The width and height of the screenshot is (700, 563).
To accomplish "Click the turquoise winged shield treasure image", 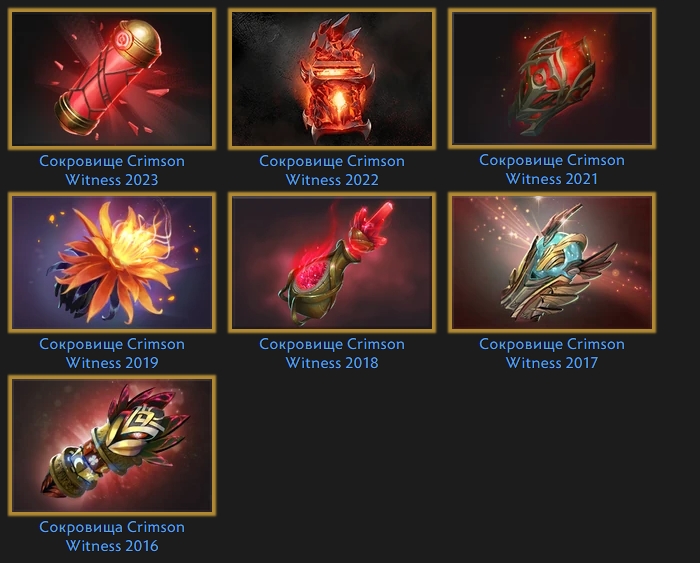I will [x=552, y=262].
